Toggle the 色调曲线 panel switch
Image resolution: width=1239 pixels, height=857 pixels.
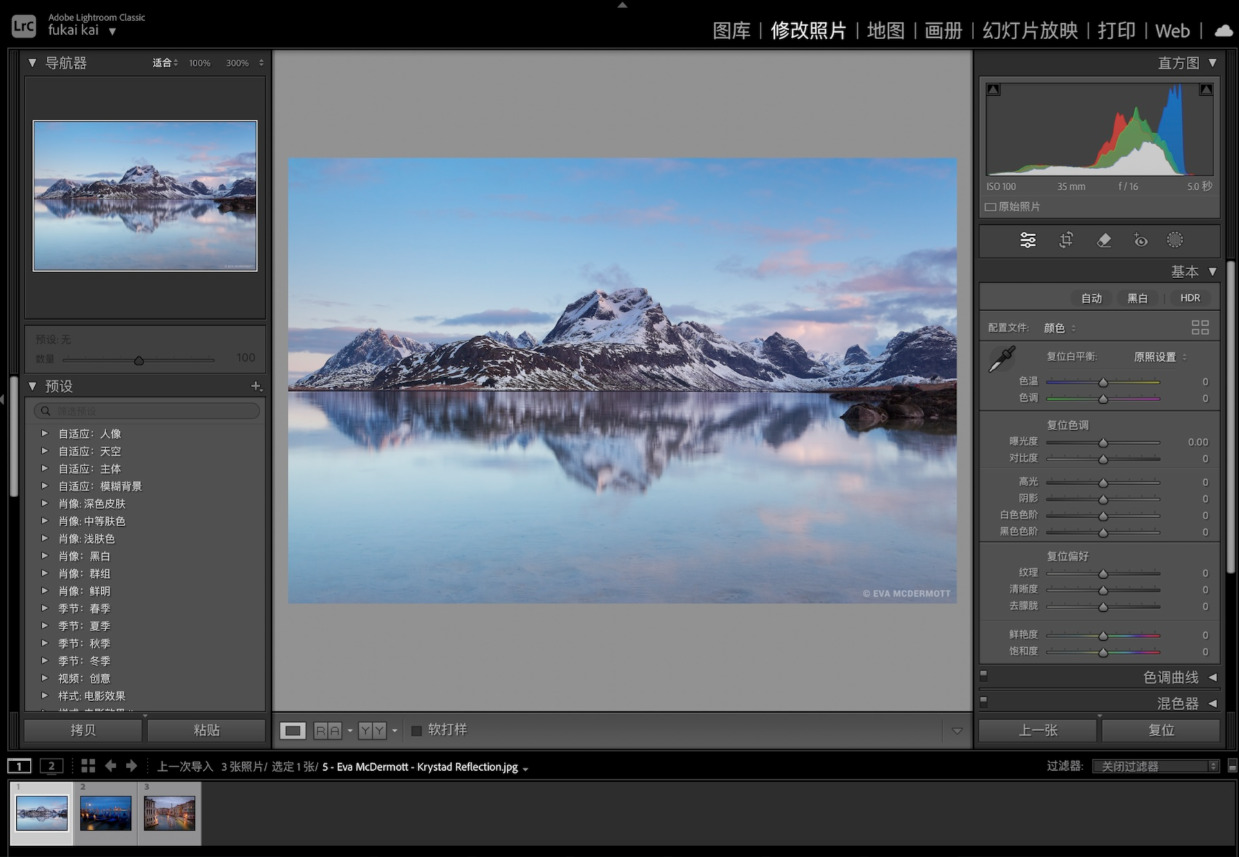[984, 677]
